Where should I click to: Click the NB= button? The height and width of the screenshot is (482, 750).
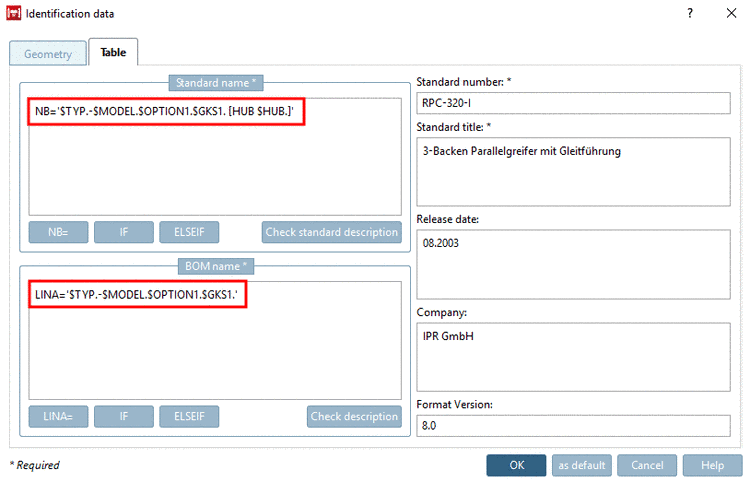point(58,232)
